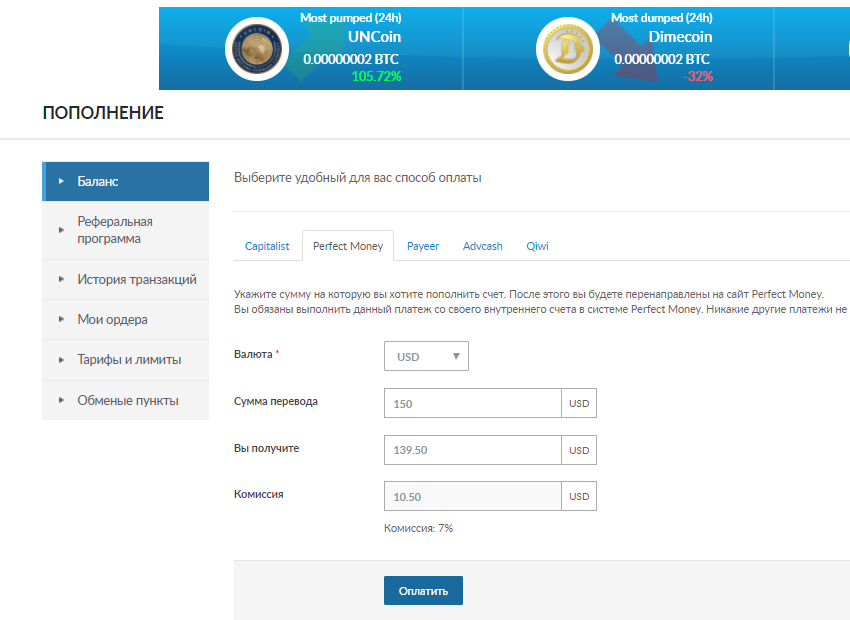The image size is (850, 620).
Task: Click the Dimecoin coin logo
Action: [x=567, y=50]
